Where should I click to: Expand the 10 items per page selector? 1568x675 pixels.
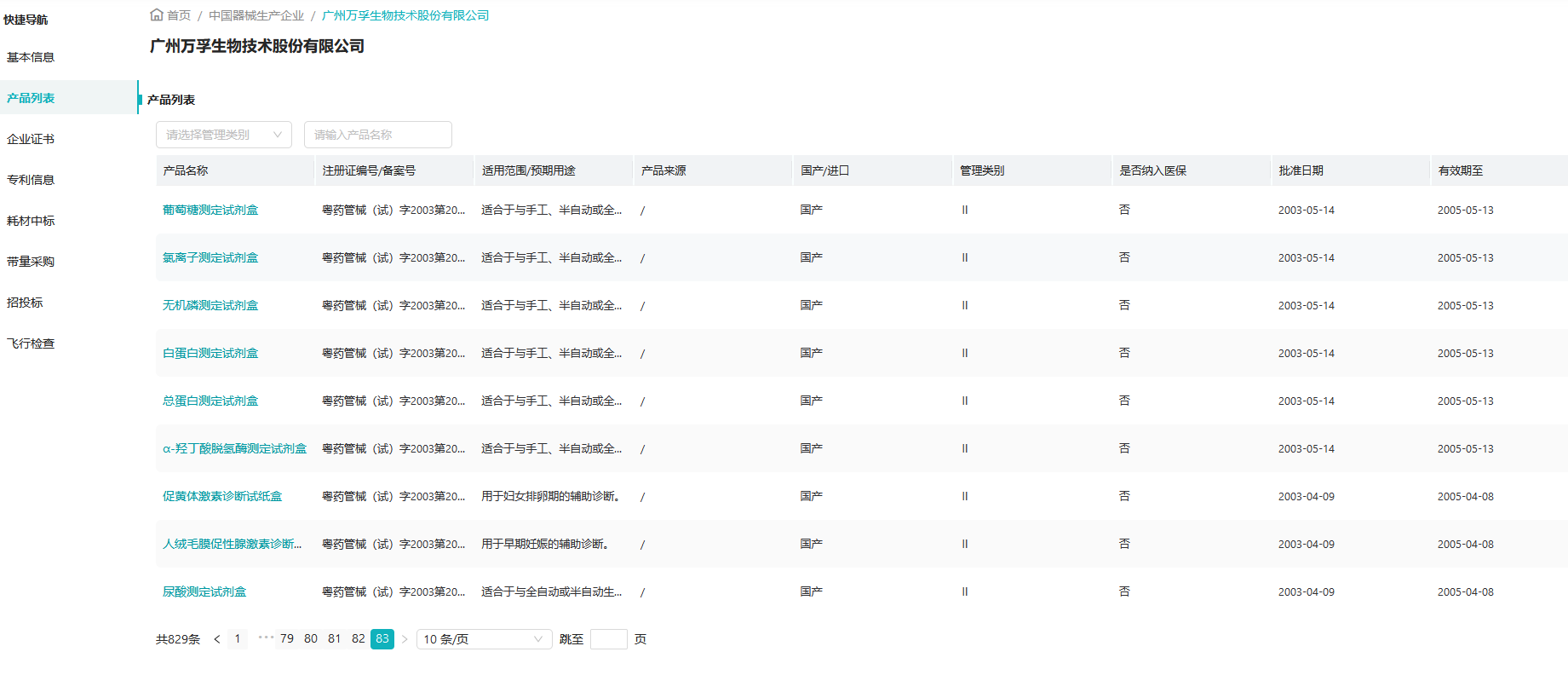(483, 639)
